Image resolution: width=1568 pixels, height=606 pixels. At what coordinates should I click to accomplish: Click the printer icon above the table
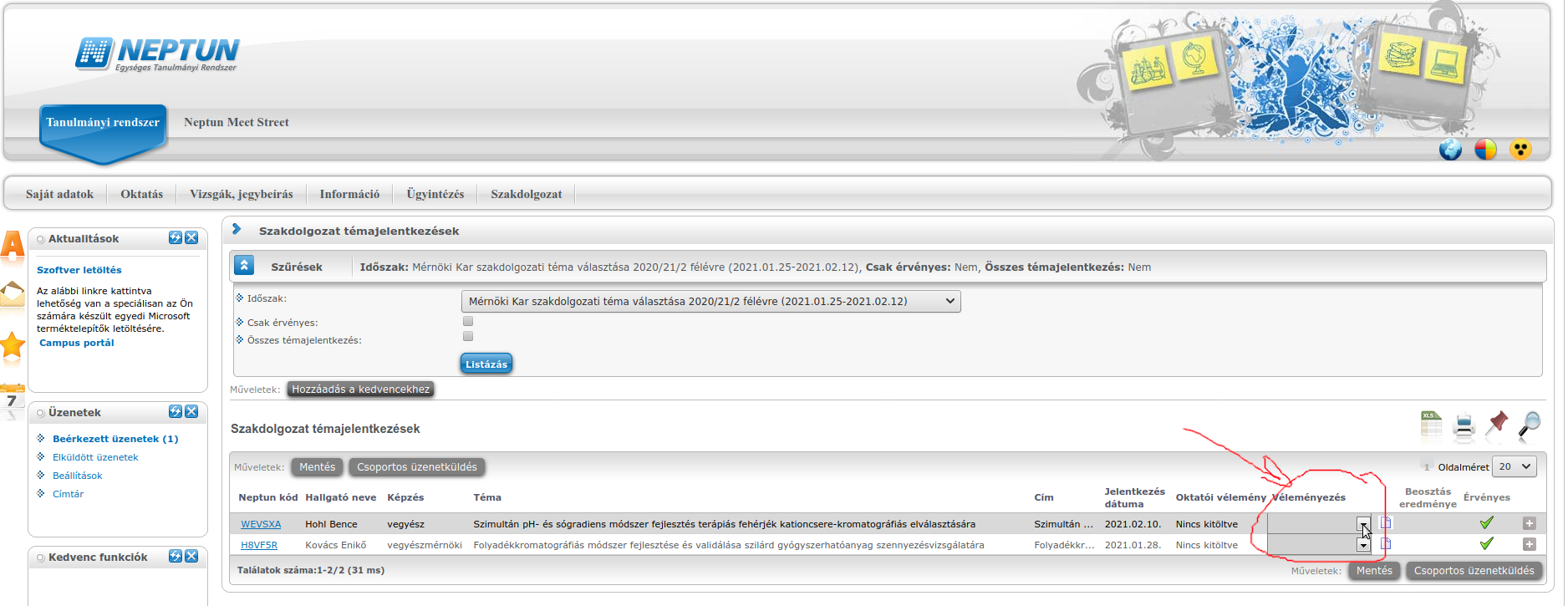point(1464,425)
